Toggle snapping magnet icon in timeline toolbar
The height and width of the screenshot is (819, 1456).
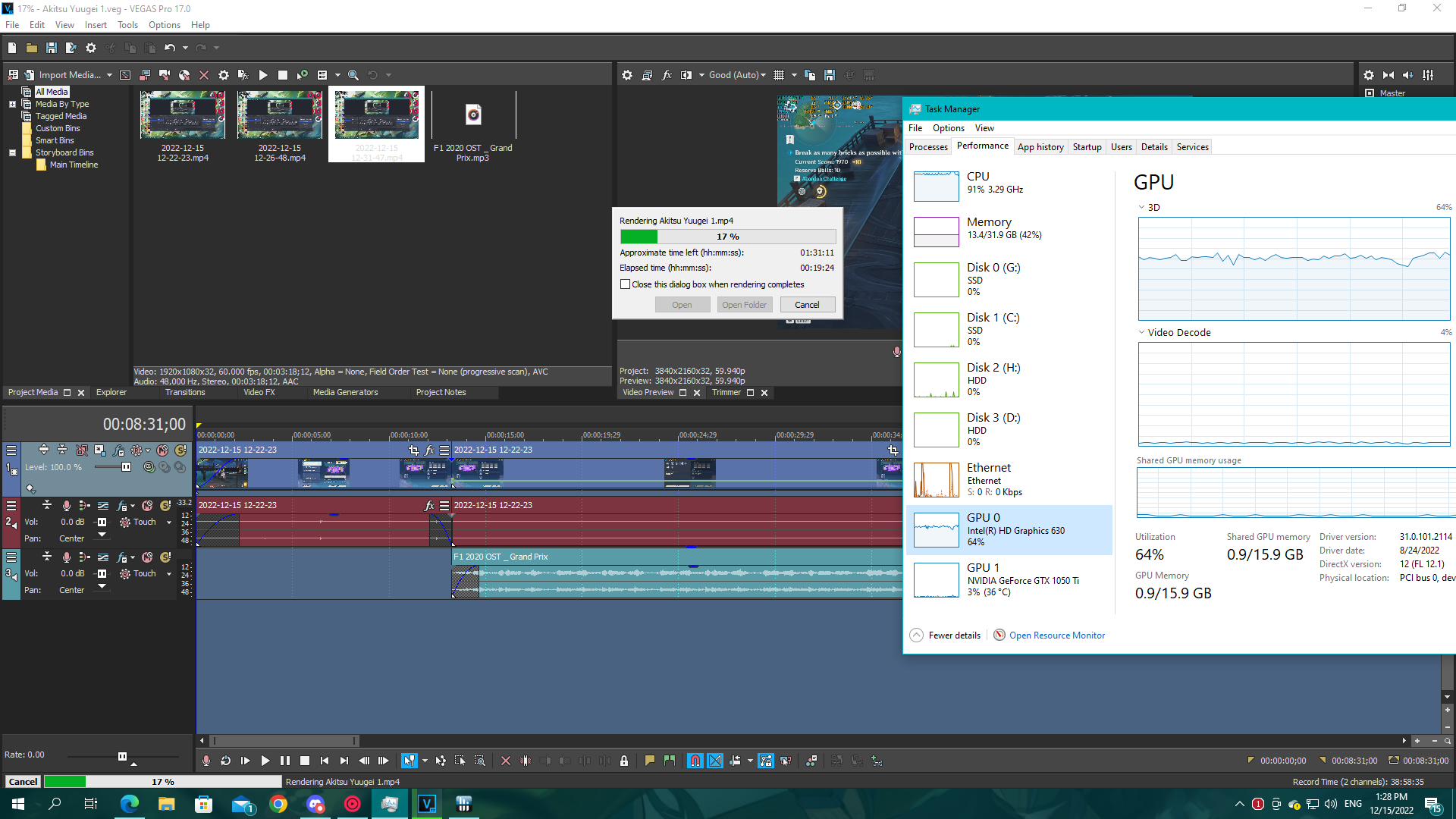click(x=695, y=761)
